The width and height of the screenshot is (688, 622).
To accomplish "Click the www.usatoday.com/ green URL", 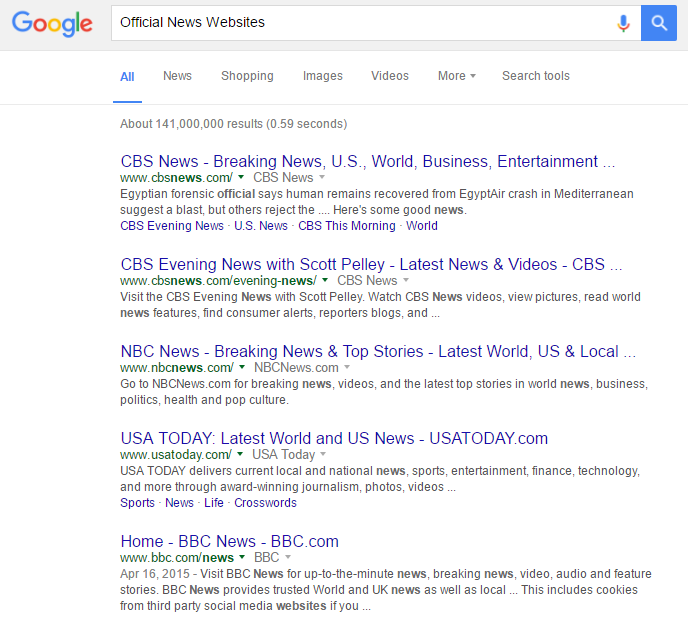I will pos(176,454).
